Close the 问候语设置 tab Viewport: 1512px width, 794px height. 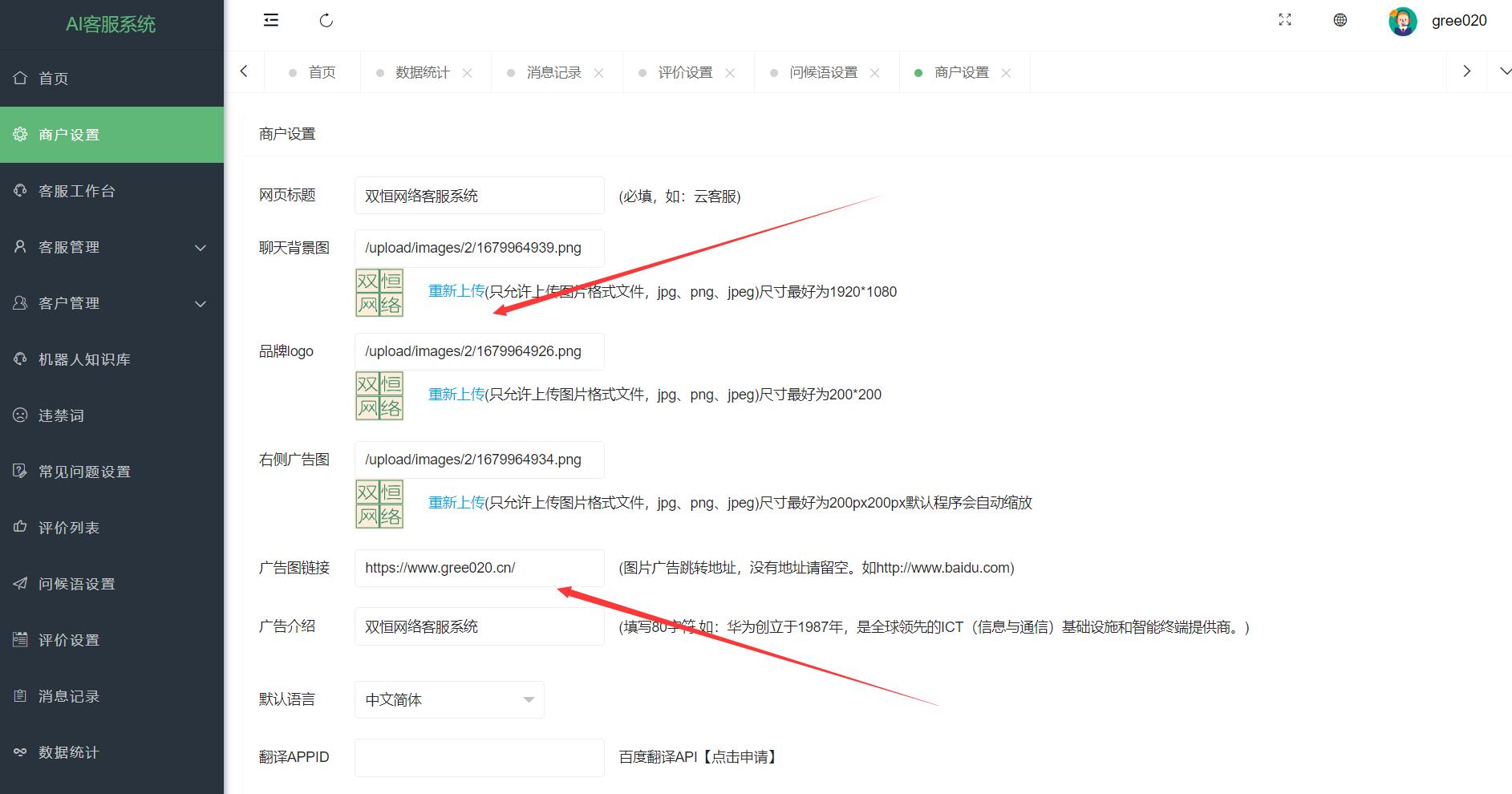pos(874,73)
